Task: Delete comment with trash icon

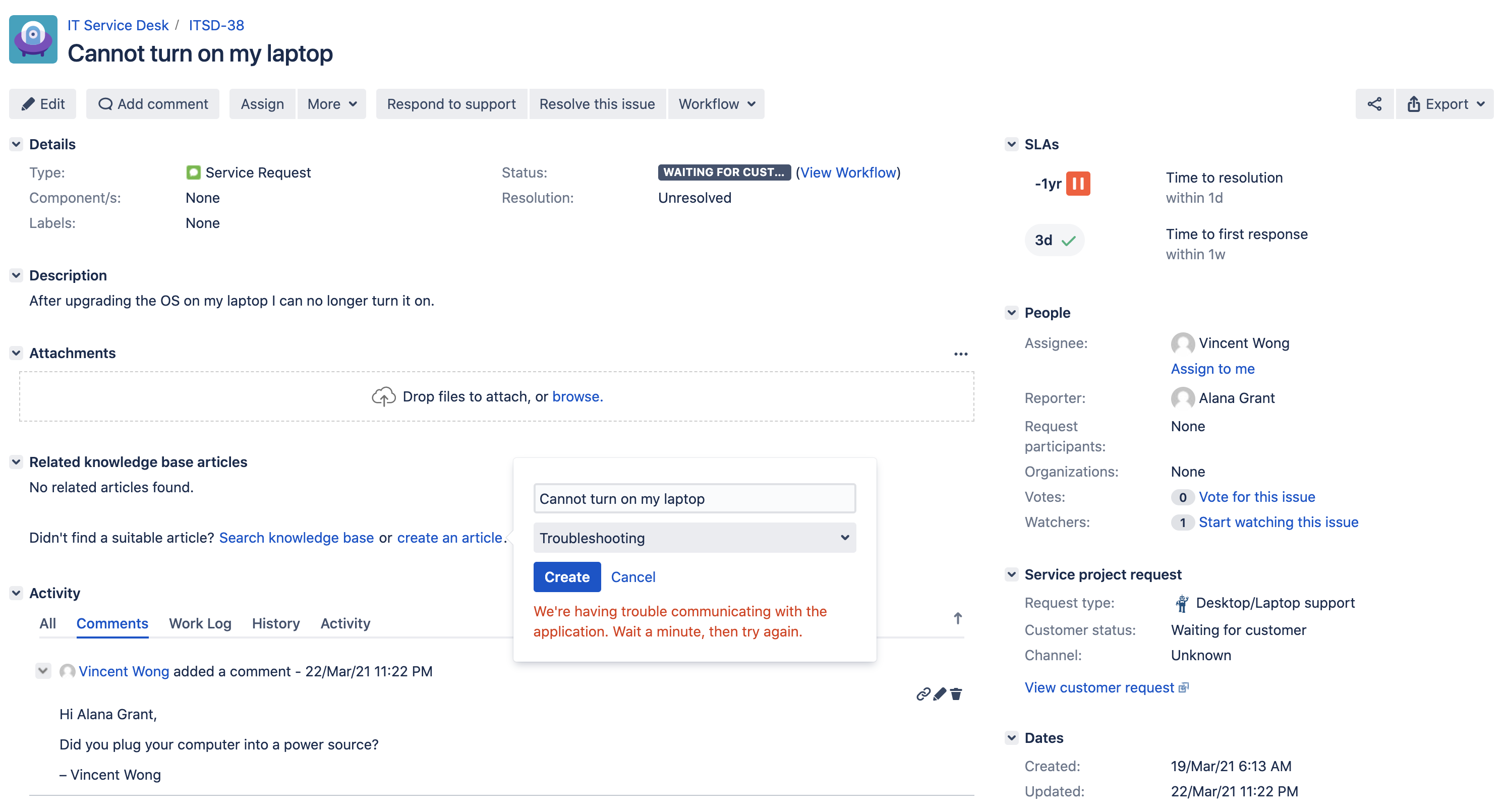Action: (x=956, y=694)
